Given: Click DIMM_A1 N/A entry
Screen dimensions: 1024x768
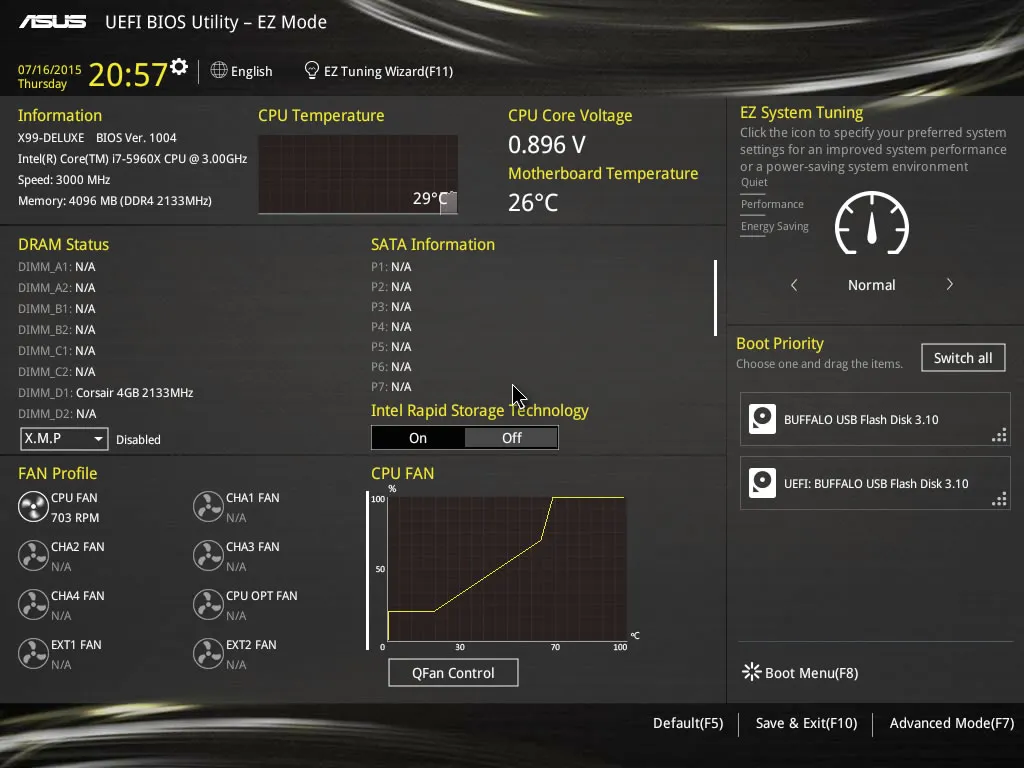Looking at the screenshot, I should (57, 267).
